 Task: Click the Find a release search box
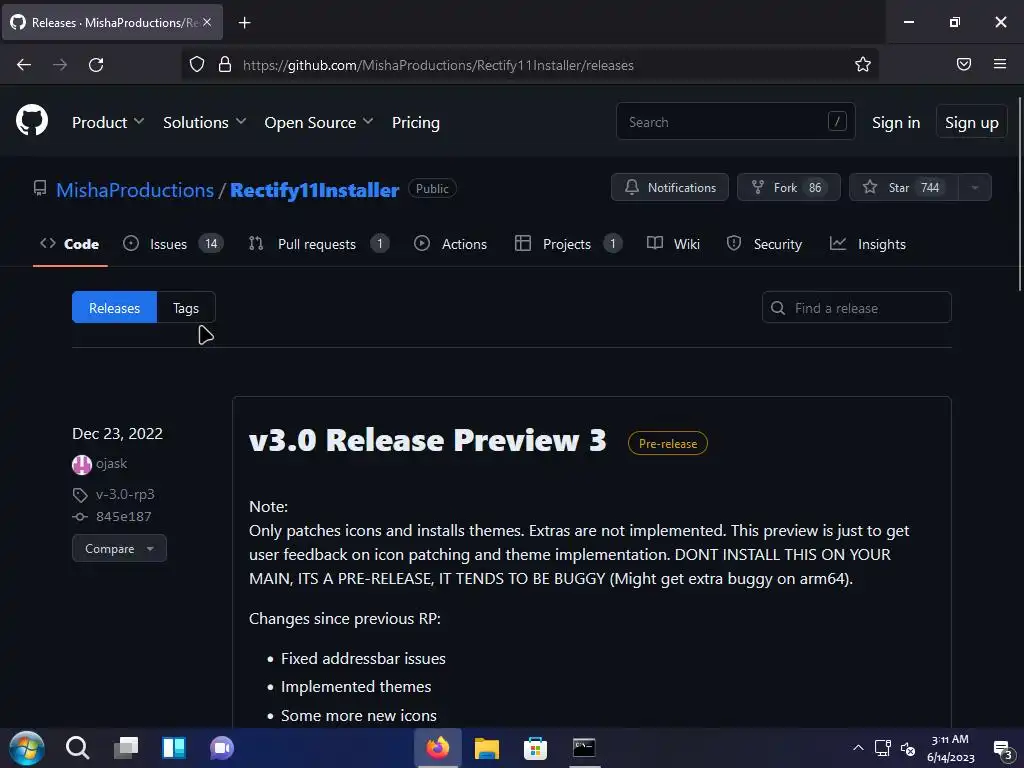click(856, 307)
